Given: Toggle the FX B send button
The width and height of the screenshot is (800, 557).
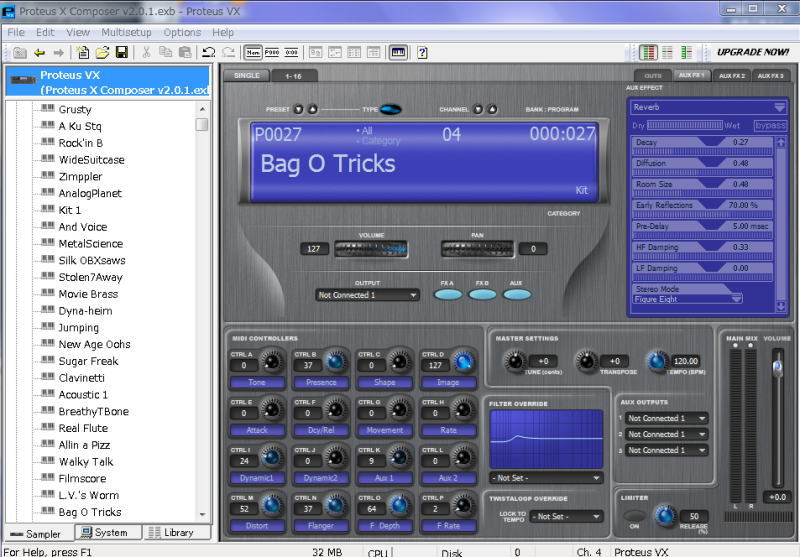Looking at the screenshot, I should 482,294.
